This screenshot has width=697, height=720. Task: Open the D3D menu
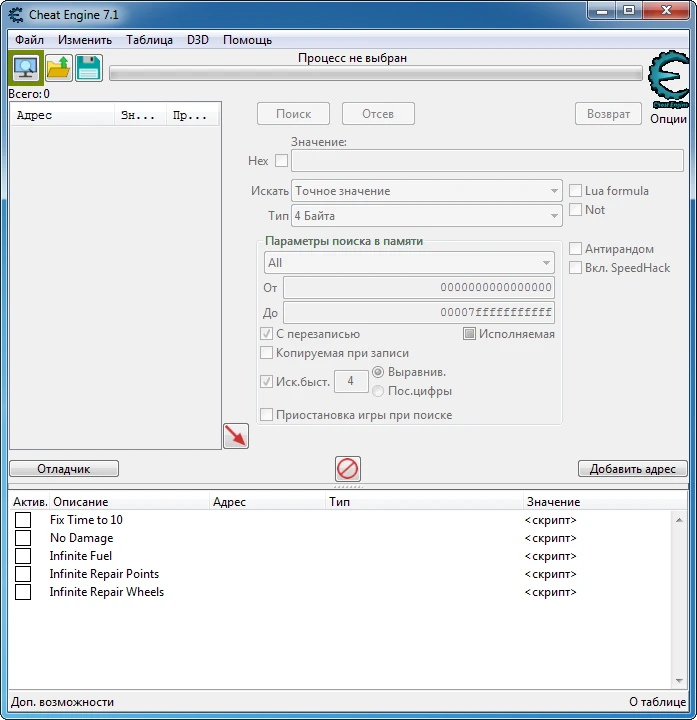click(198, 40)
